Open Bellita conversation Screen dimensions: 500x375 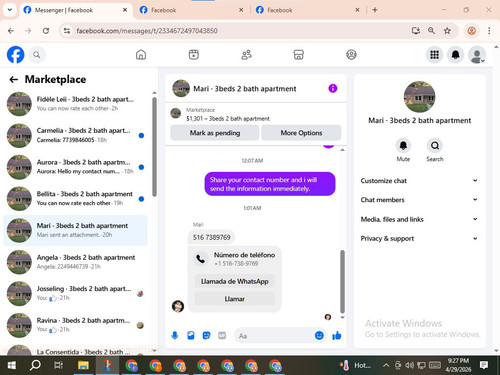tap(75, 199)
